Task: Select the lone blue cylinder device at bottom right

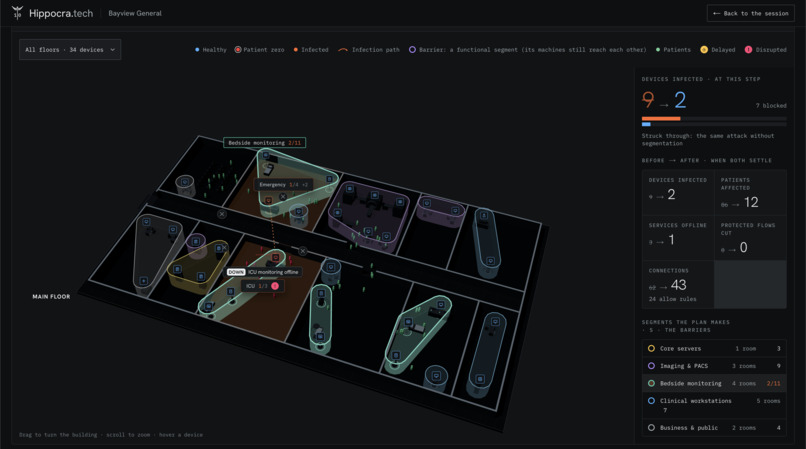Action: (x=436, y=376)
